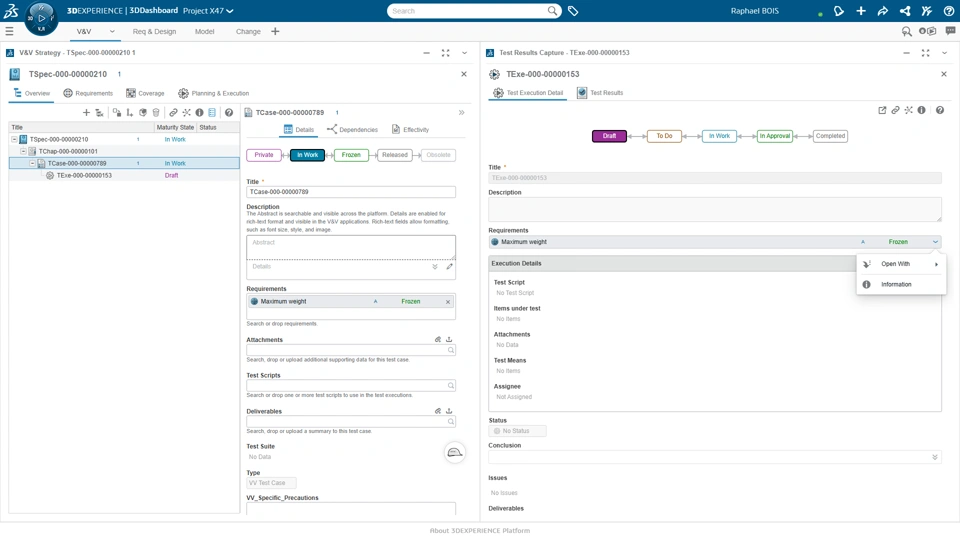The image size is (960, 540).
Task: Click the plus add icon in top bar
Action: click(x=861, y=11)
